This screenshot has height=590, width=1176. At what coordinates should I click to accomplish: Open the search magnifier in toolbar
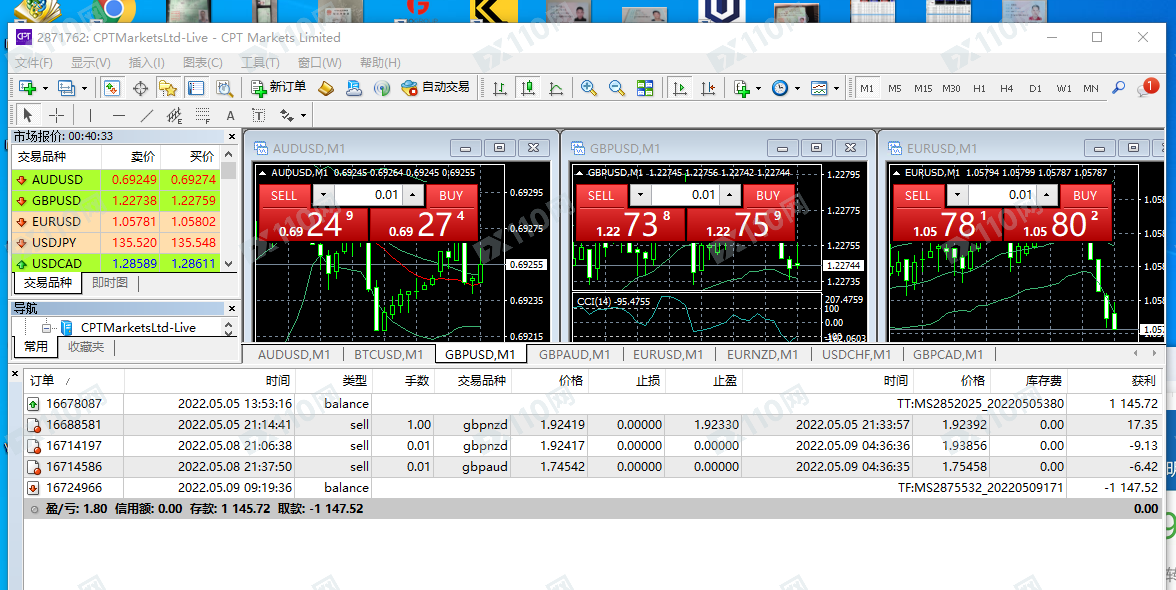pyautogui.click(x=1119, y=88)
